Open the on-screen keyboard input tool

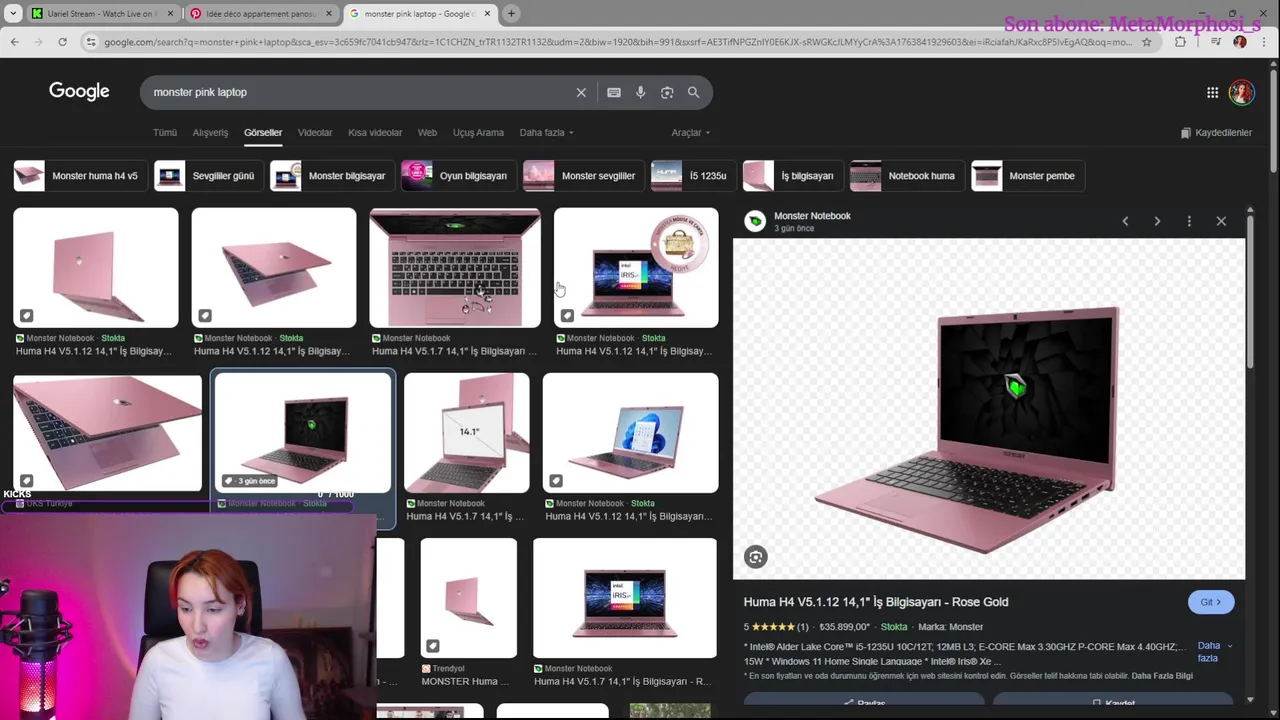pyautogui.click(x=614, y=92)
